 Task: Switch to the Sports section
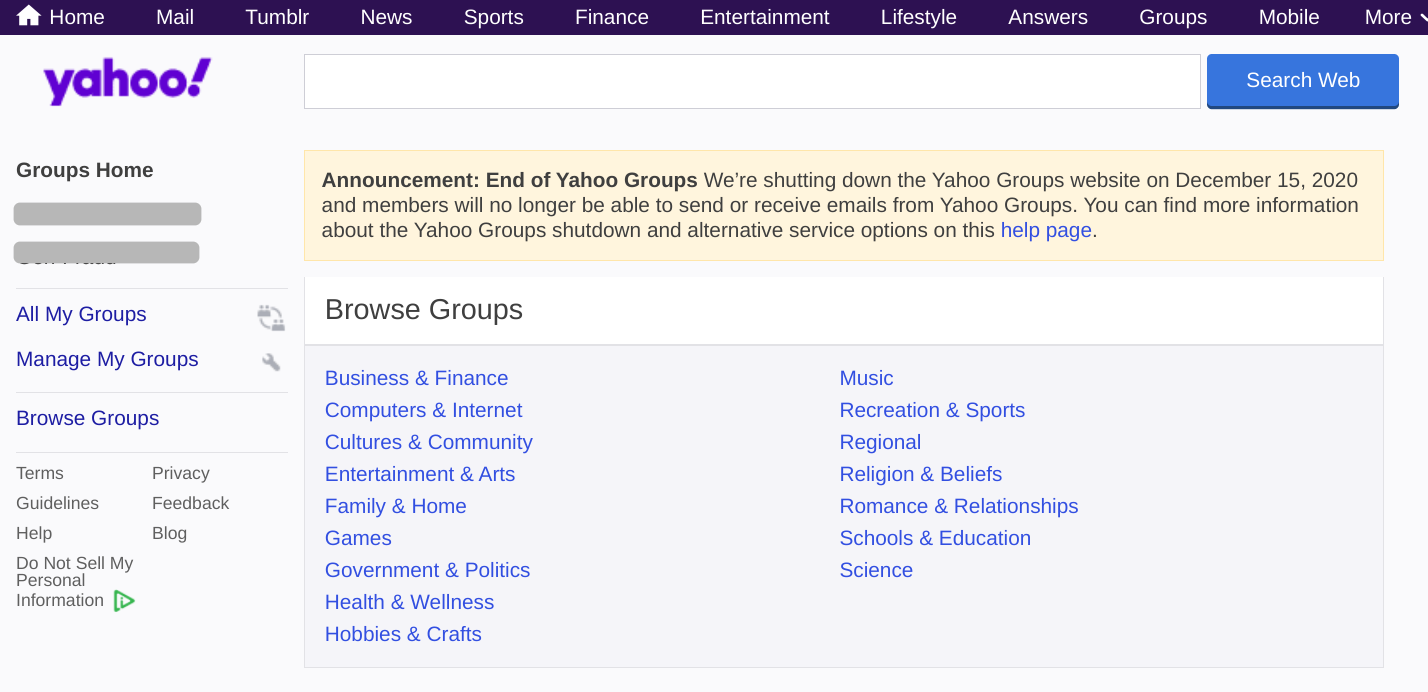point(493,16)
